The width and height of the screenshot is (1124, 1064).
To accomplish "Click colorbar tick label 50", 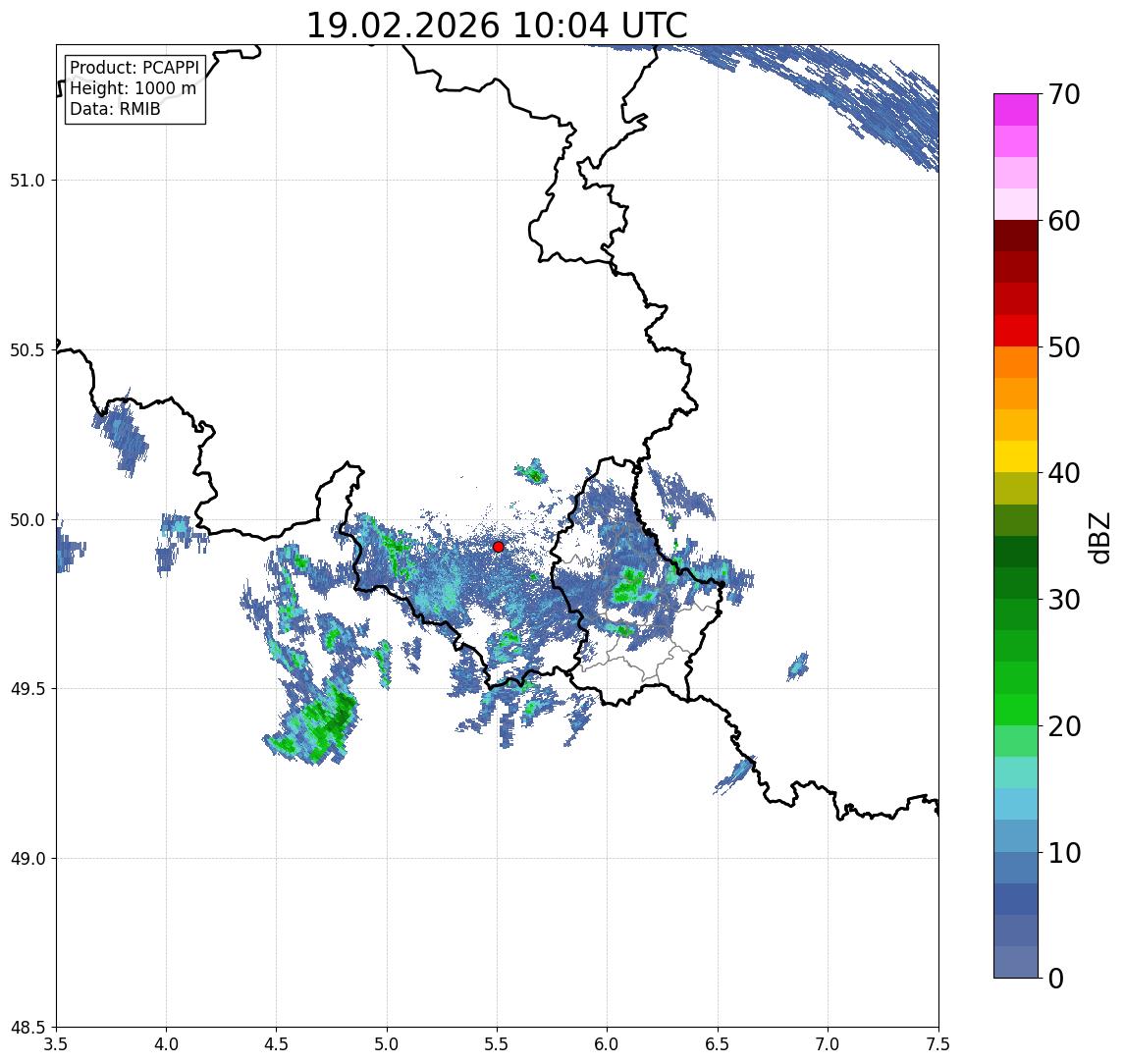I will [x=1063, y=347].
